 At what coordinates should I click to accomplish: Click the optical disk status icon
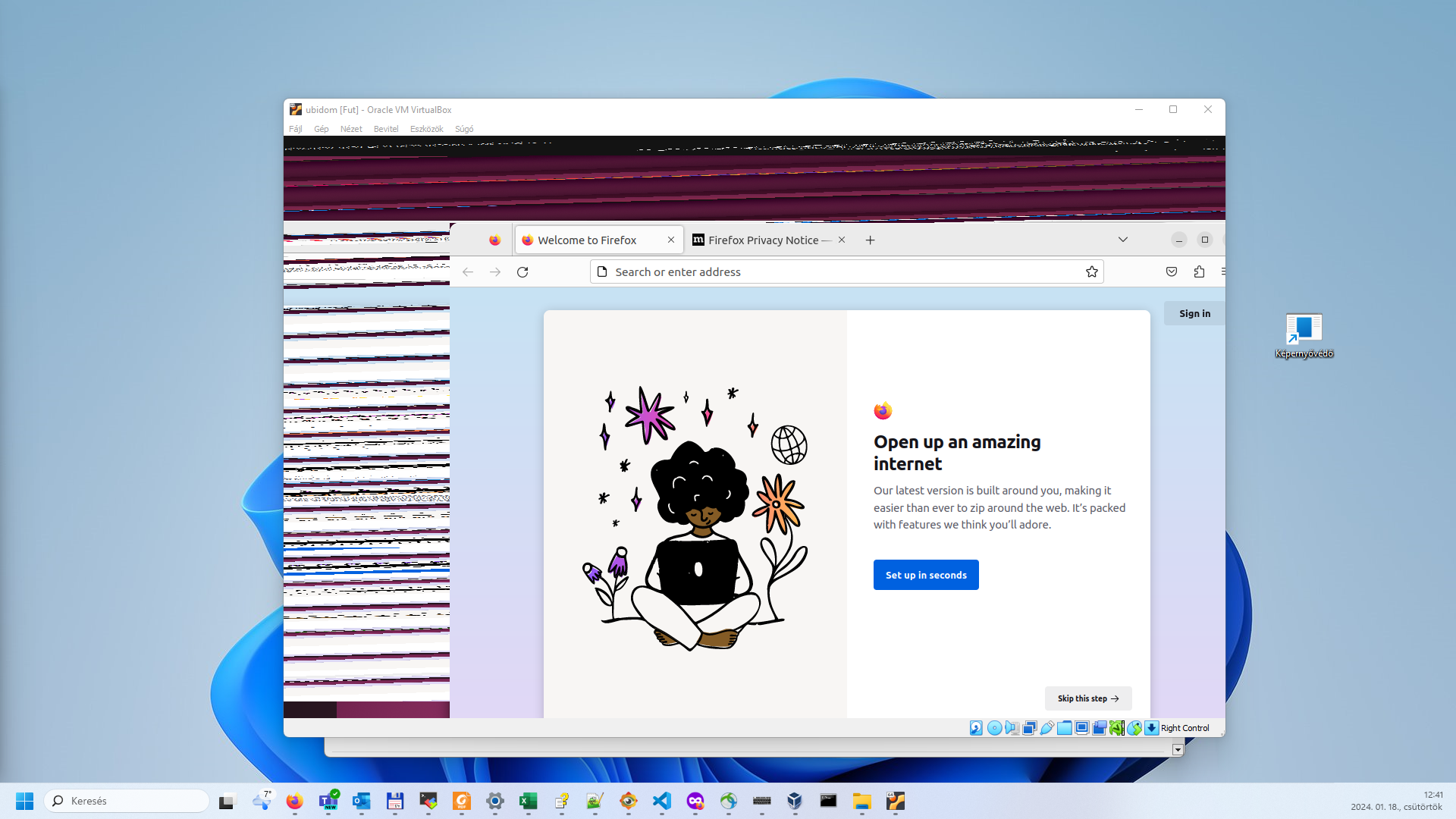click(x=994, y=728)
